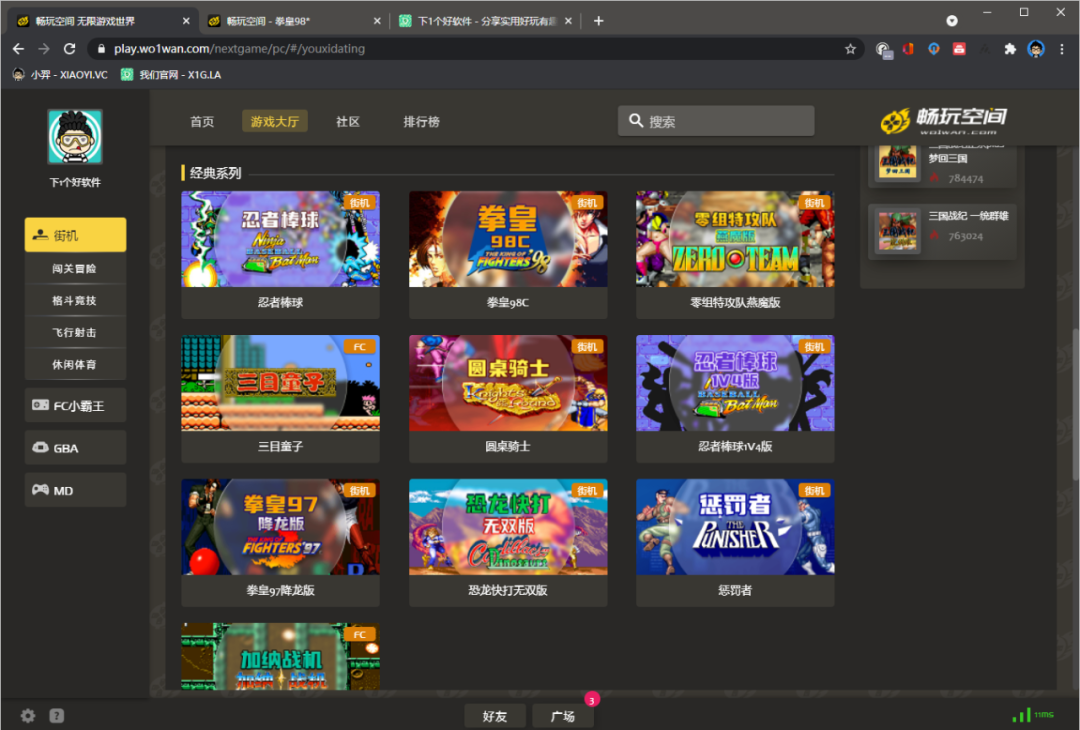Screen dimensions: 1080x730
Task: Open the 排行榜 tab
Action: (421, 121)
